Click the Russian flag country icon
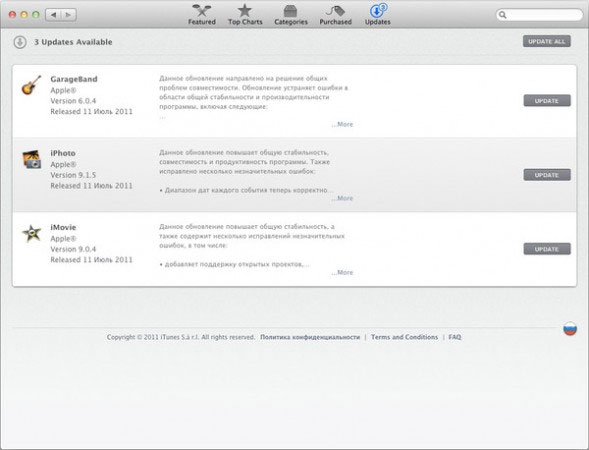Image resolution: width=589 pixels, height=450 pixels. [570, 329]
